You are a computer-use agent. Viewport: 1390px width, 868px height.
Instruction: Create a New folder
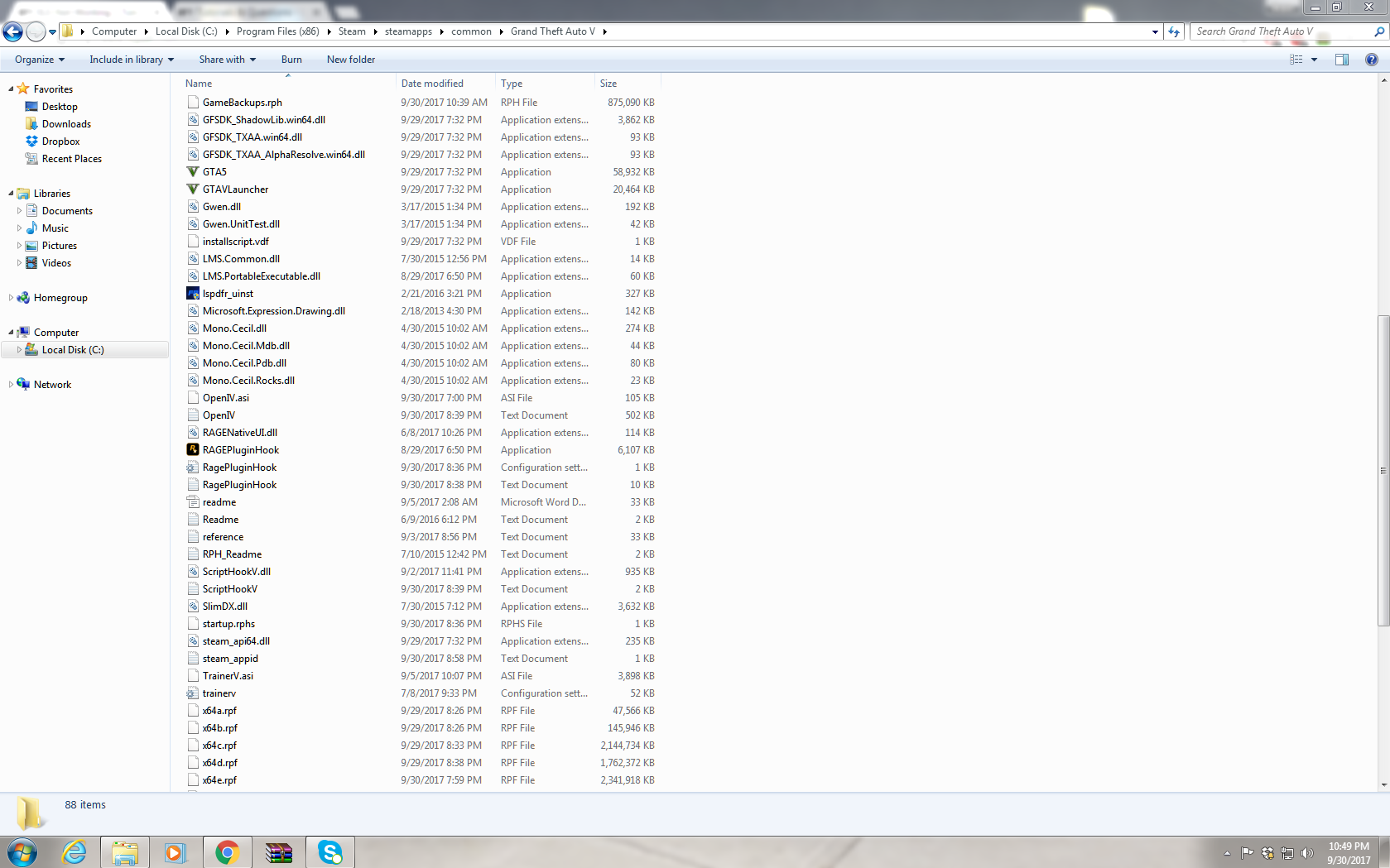coord(351,60)
